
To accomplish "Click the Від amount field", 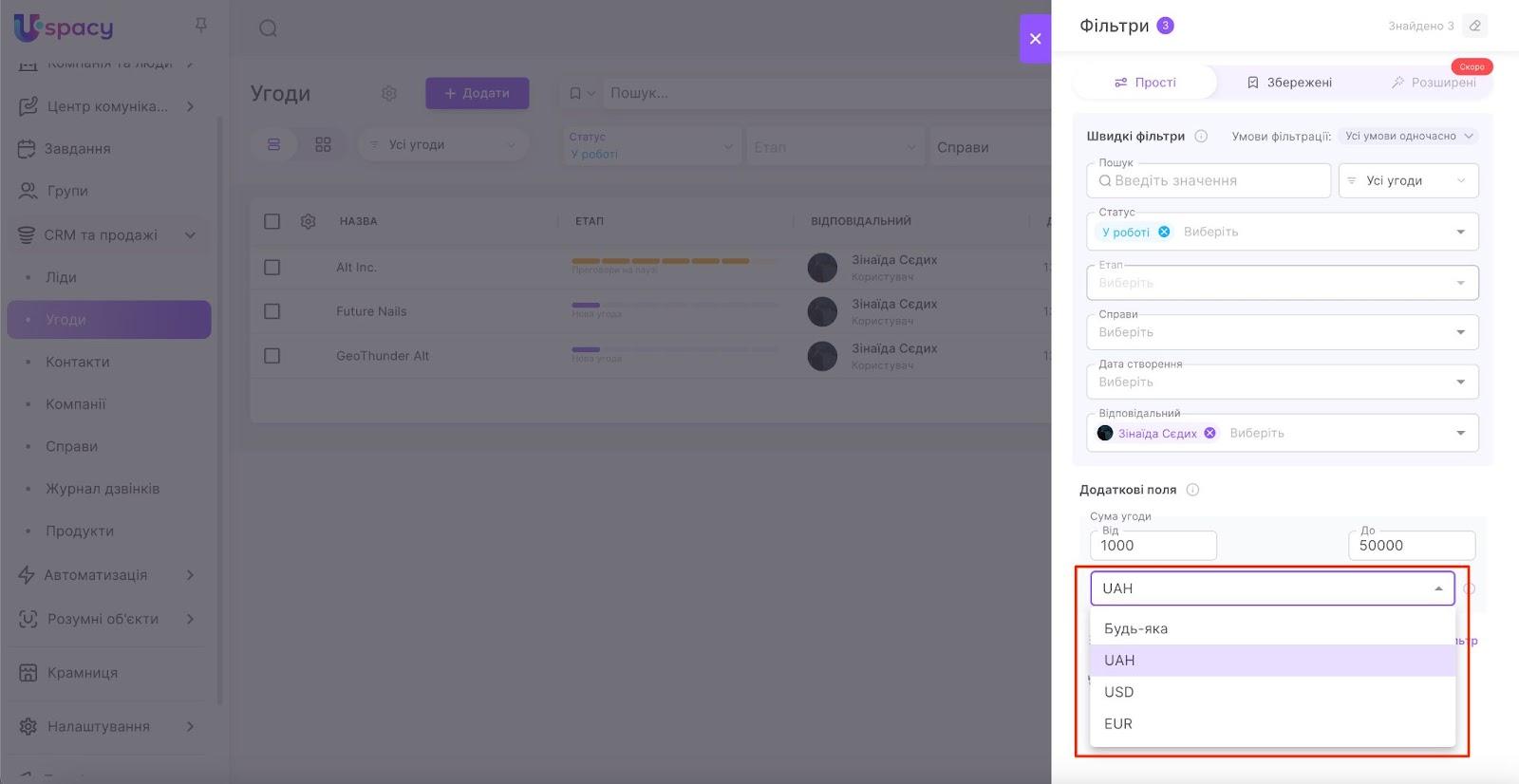I will pos(1153,546).
